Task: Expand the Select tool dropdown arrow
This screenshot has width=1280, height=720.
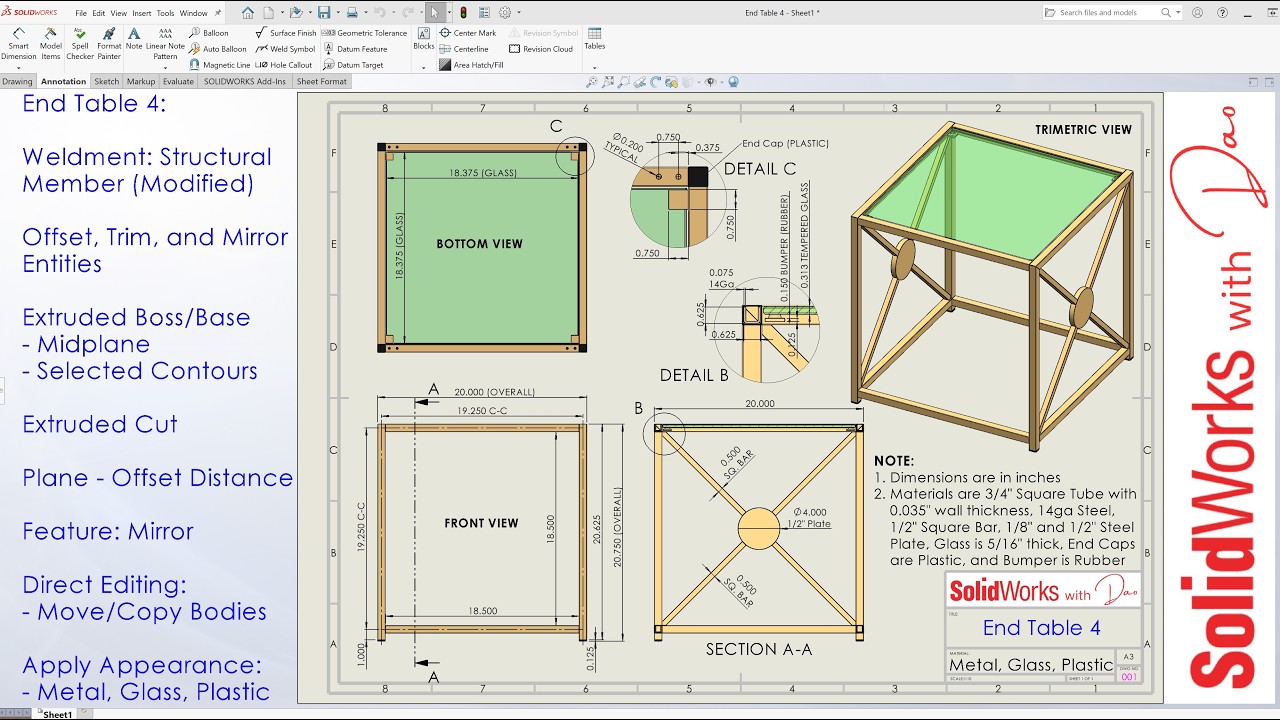Action: (448, 13)
